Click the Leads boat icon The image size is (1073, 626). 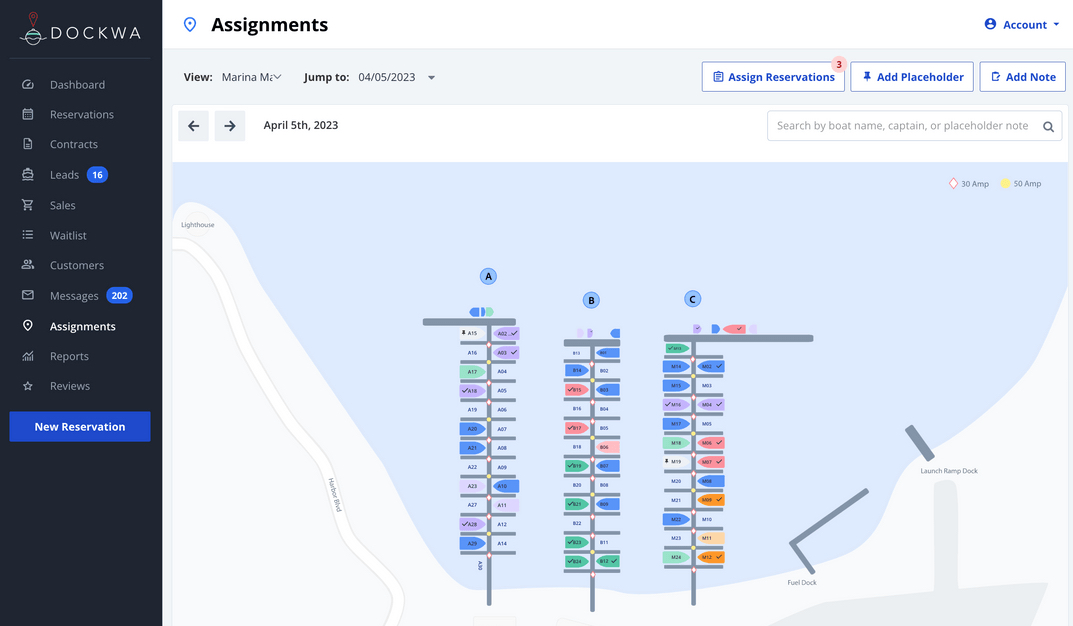(27, 174)
